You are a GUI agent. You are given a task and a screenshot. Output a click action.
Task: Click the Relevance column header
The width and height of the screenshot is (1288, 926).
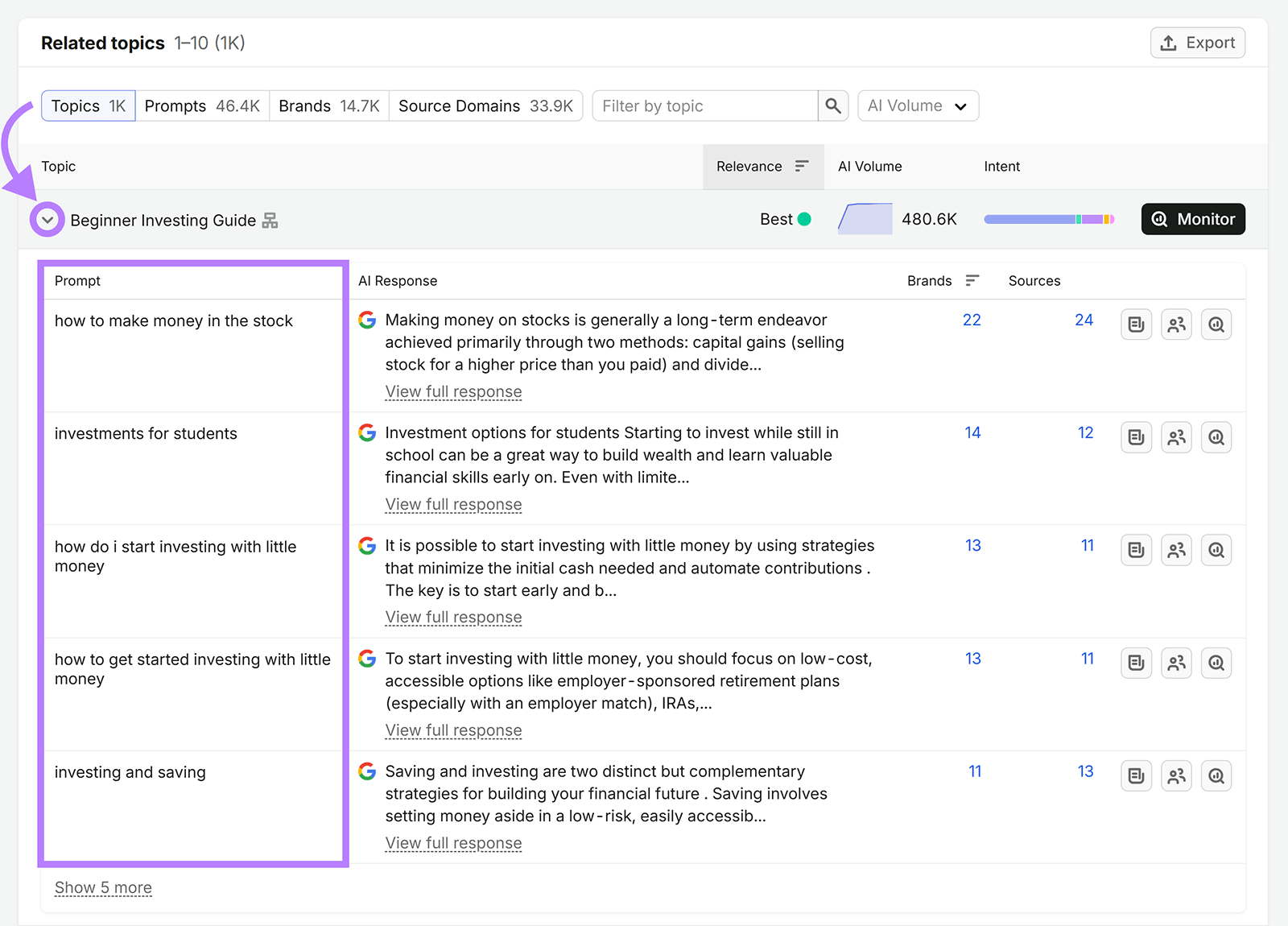763,166
